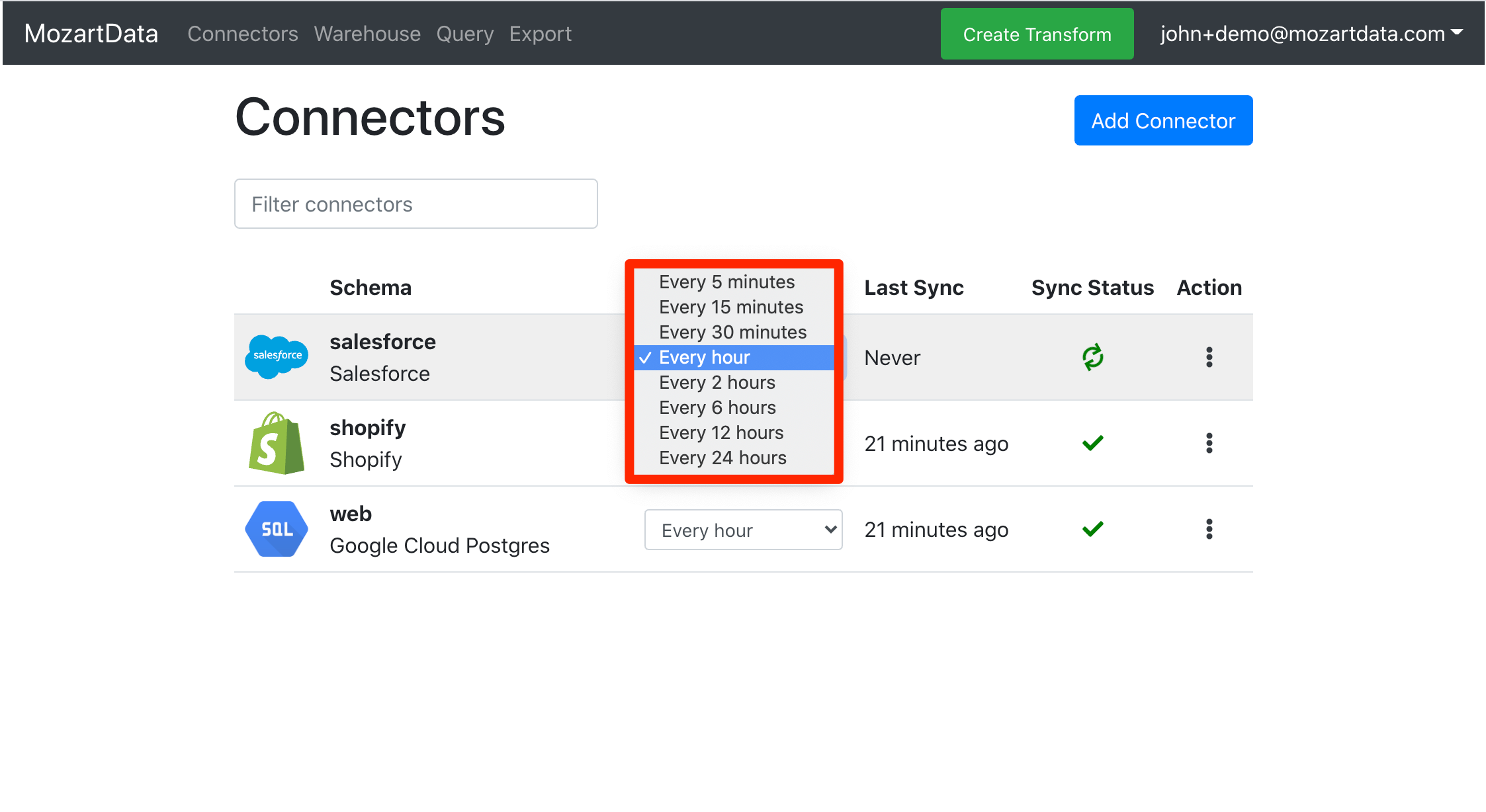Open the Query nav link
The image size is (1486, 812).
coord(465,34)
